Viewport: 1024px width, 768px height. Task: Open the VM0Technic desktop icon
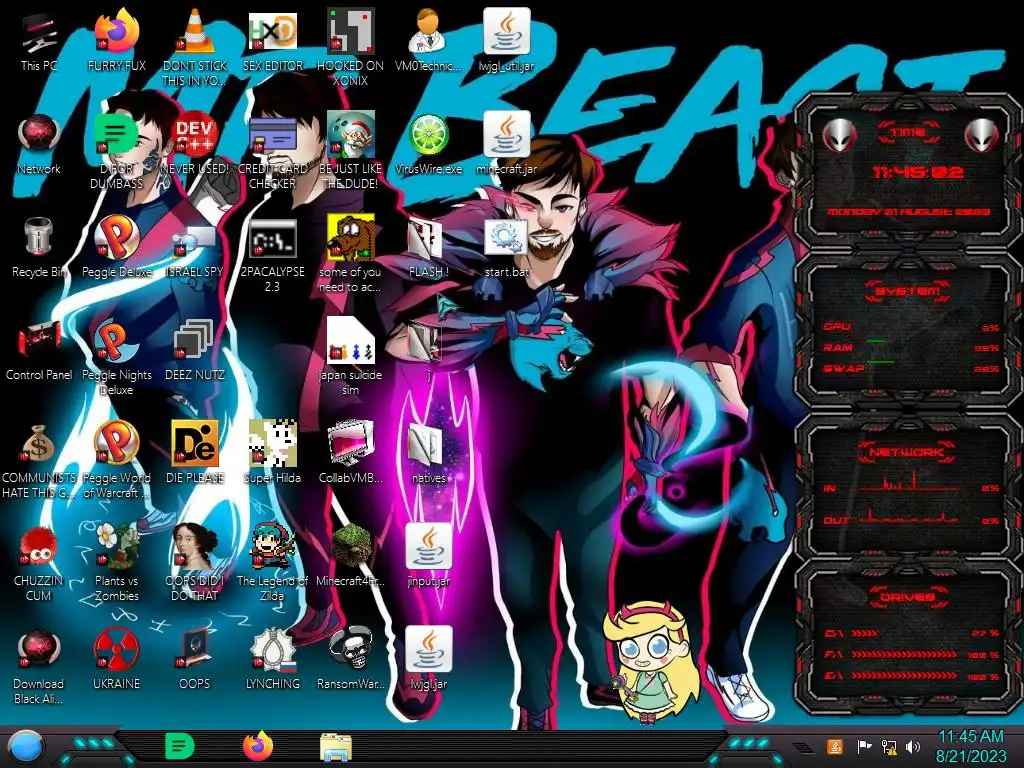point(428,31)
